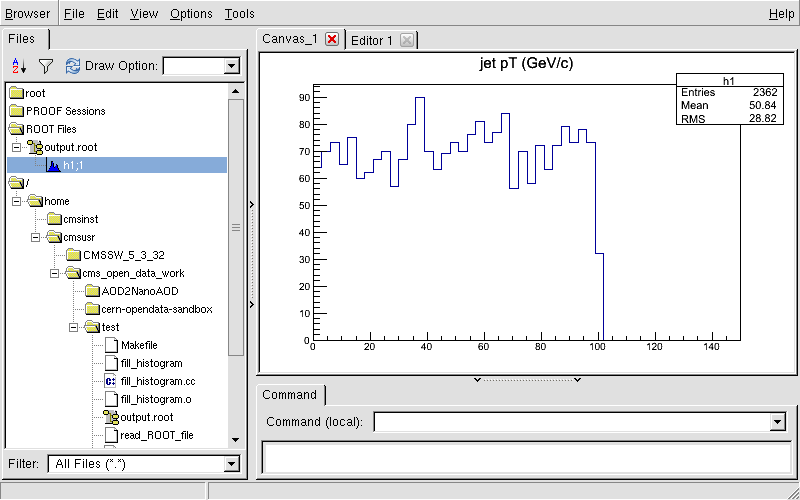Collapse the cmsusr tree node
The height and width of the screenshot is (500, 800).
tap(34, 237)
